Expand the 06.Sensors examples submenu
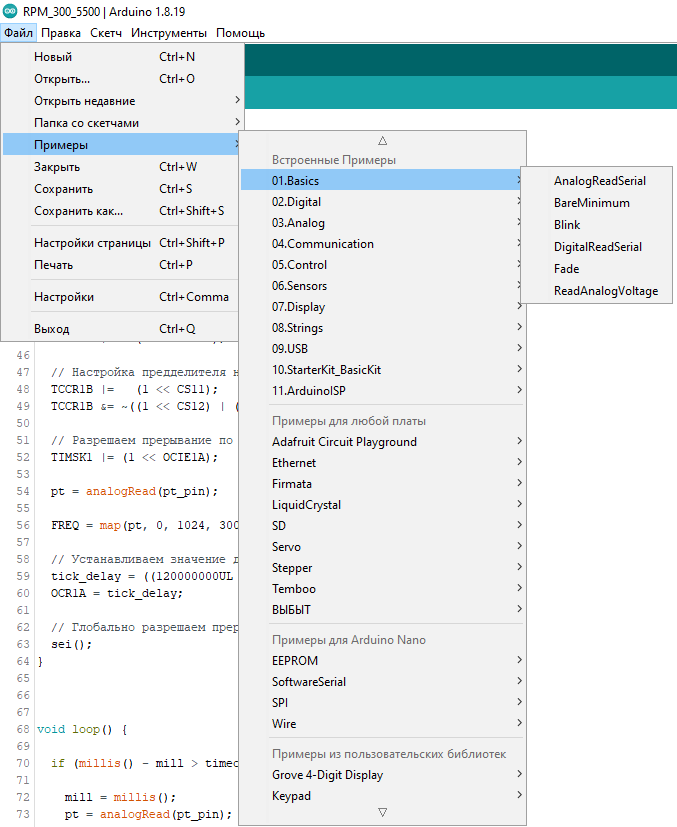Viewport: 677px width, 827px height. 299,286
